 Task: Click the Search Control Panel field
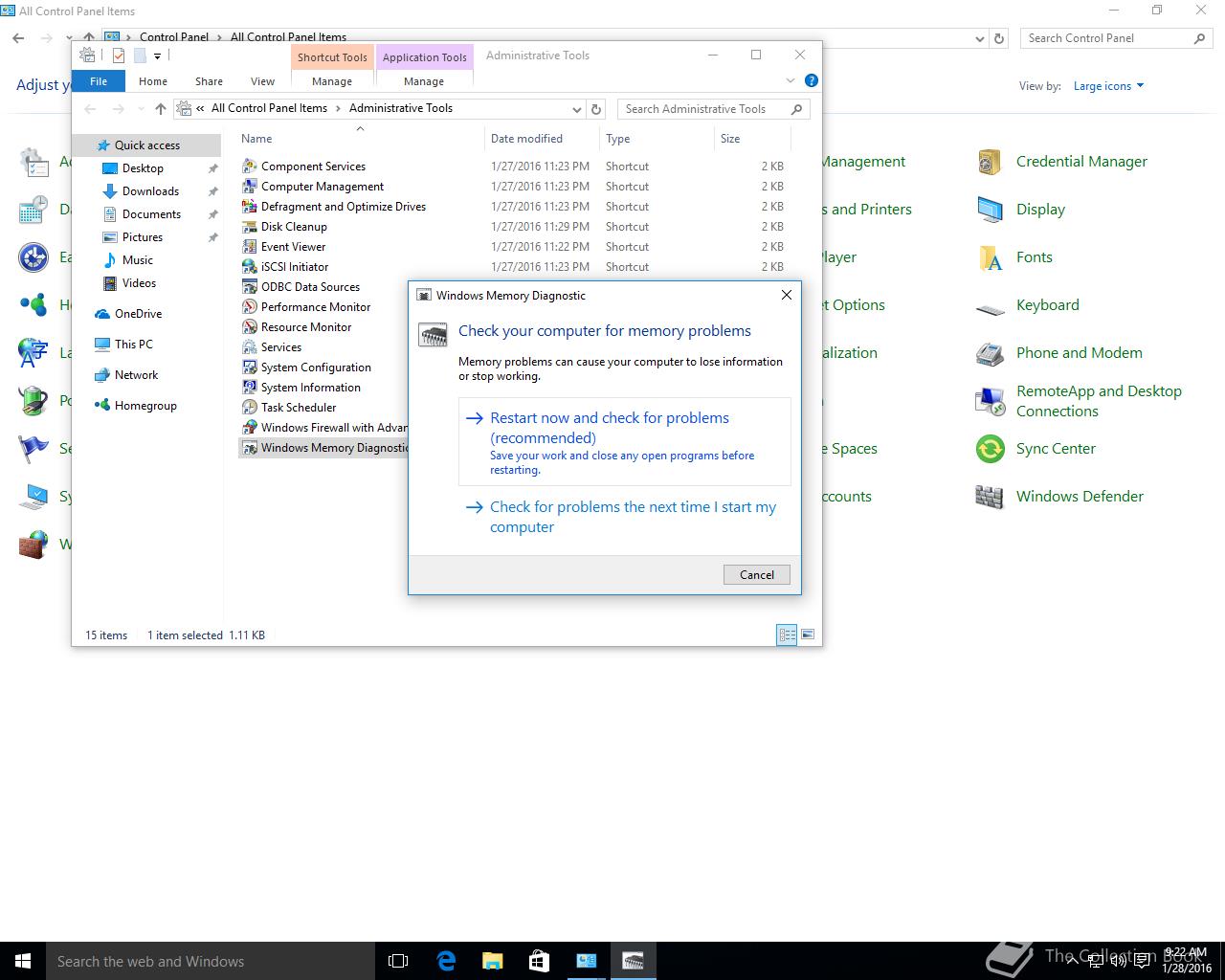coord(1116,38)
